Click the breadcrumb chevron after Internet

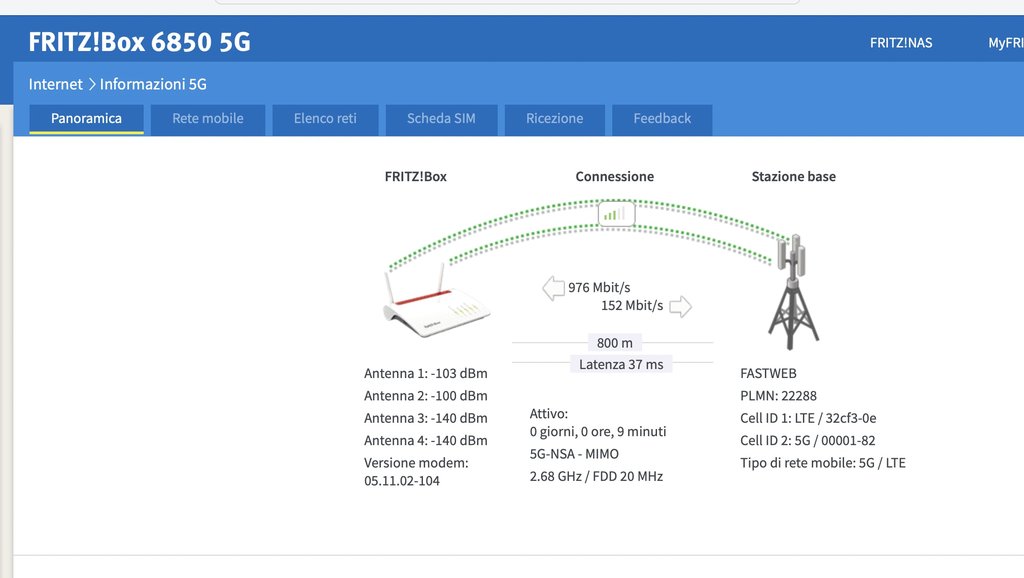[91, 84]
